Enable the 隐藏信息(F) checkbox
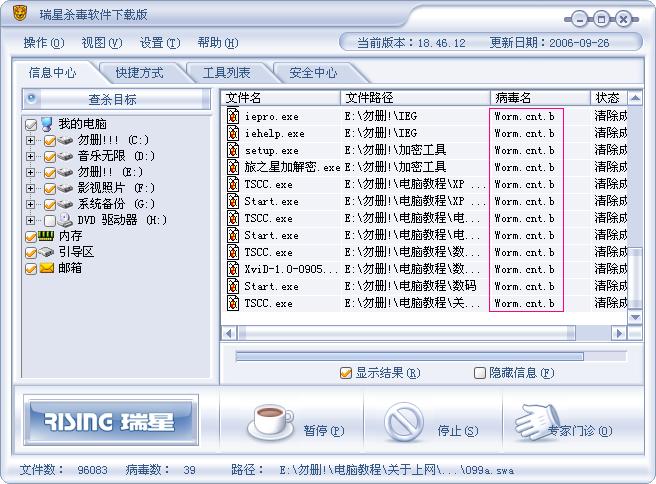This screenshot has width=656, height=484. click(x=479, y=372)
